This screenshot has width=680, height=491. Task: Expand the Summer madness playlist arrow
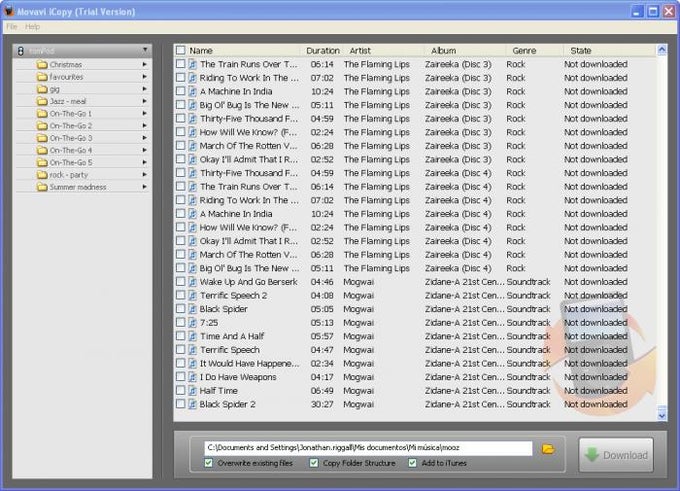point(144,187)
